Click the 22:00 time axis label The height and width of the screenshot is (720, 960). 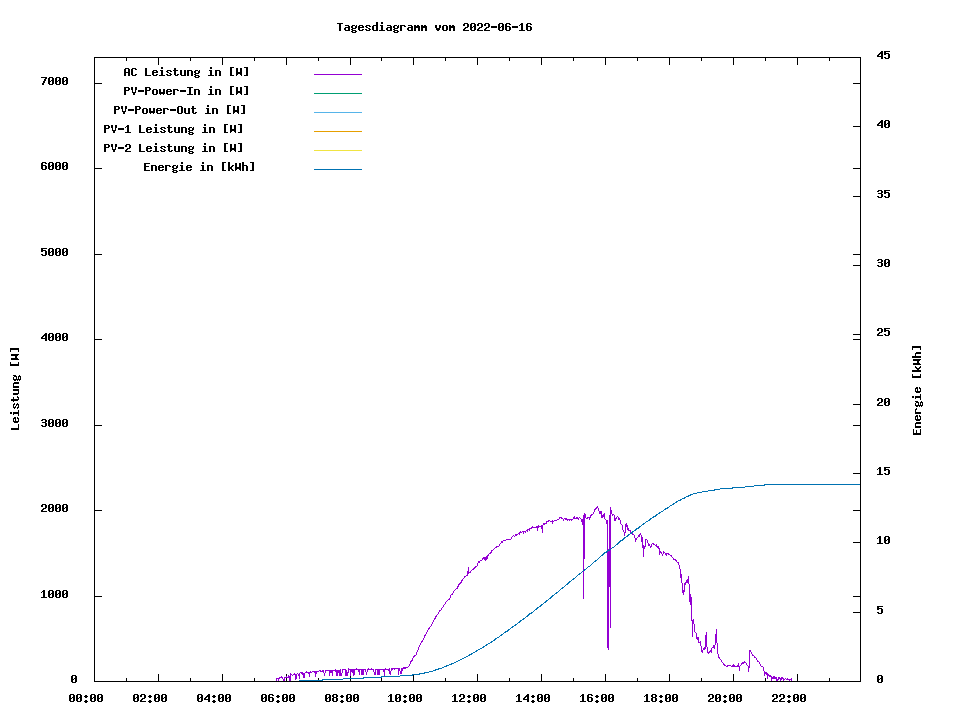click(789, 698)
